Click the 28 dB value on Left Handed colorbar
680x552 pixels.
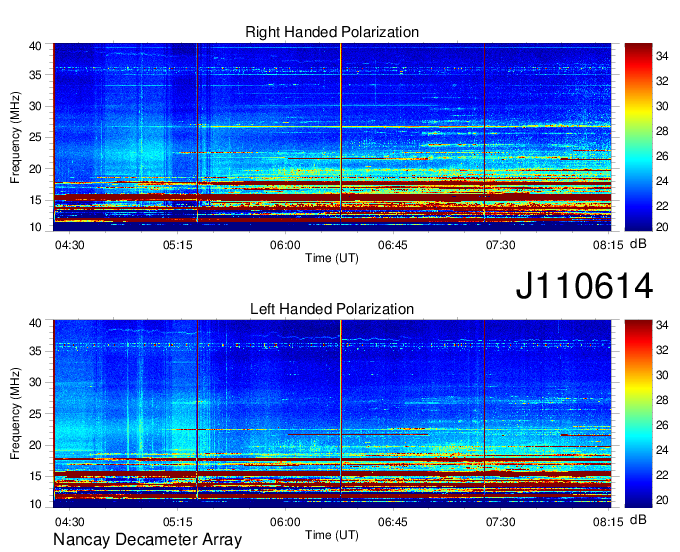pos(662,400)
